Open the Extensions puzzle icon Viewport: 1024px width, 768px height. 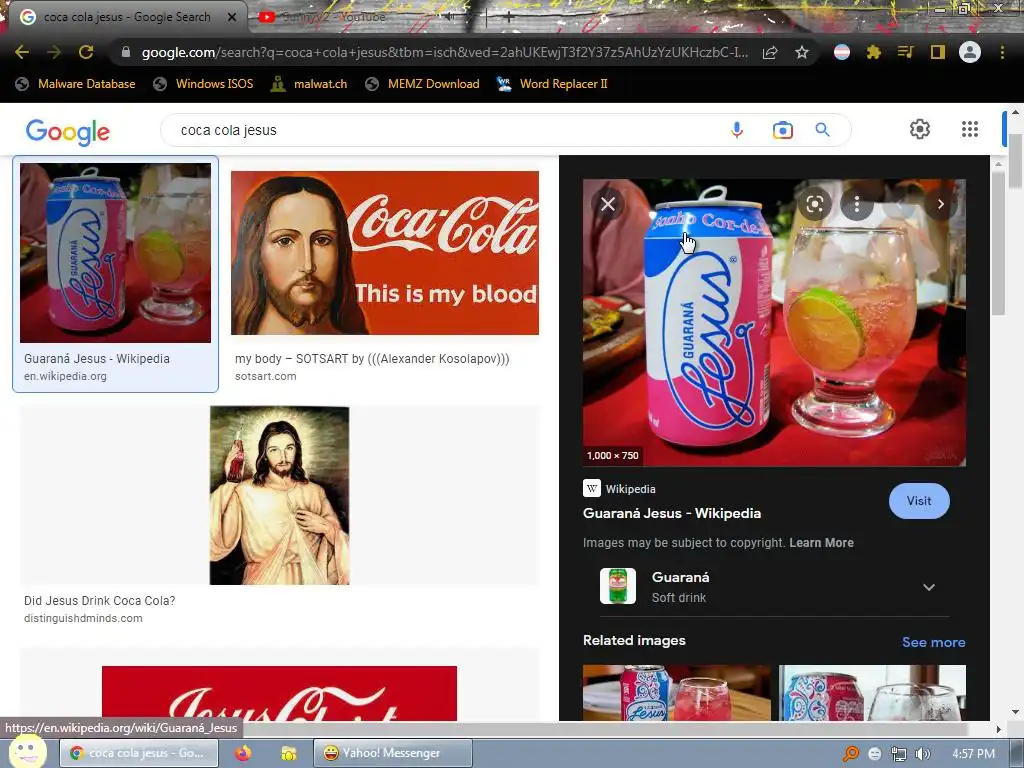pos(874,52)
